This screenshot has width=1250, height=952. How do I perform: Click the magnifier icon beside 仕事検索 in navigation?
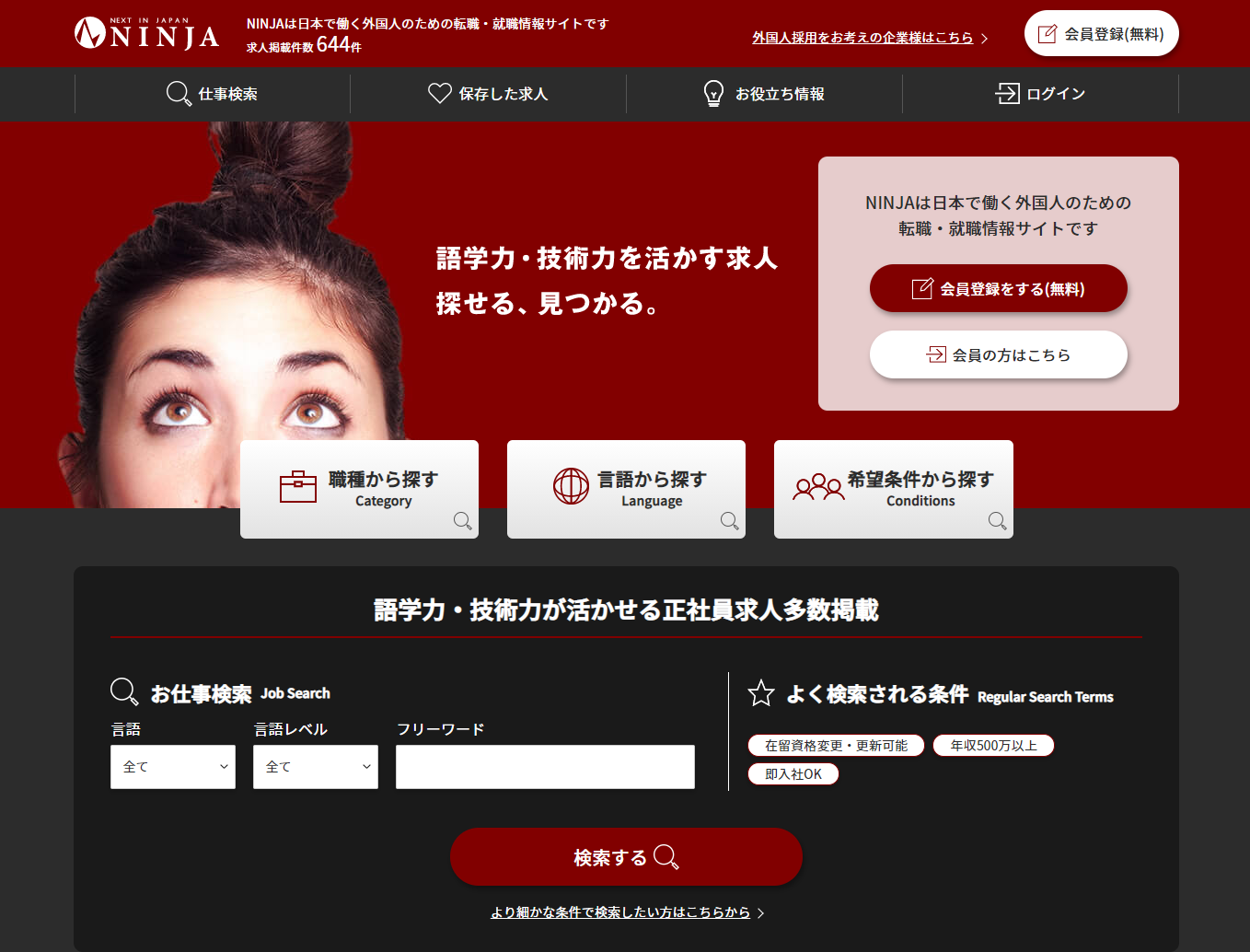179,94
